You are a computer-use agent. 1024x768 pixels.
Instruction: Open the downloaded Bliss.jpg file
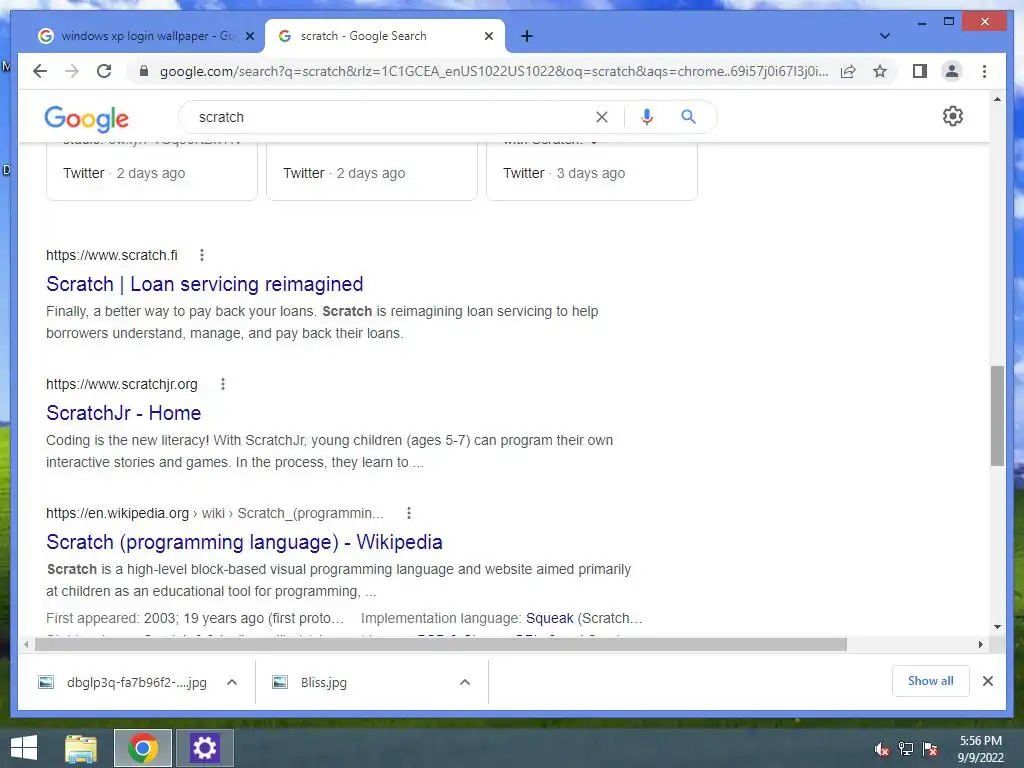pyautogui.click(x=324, y=682)
